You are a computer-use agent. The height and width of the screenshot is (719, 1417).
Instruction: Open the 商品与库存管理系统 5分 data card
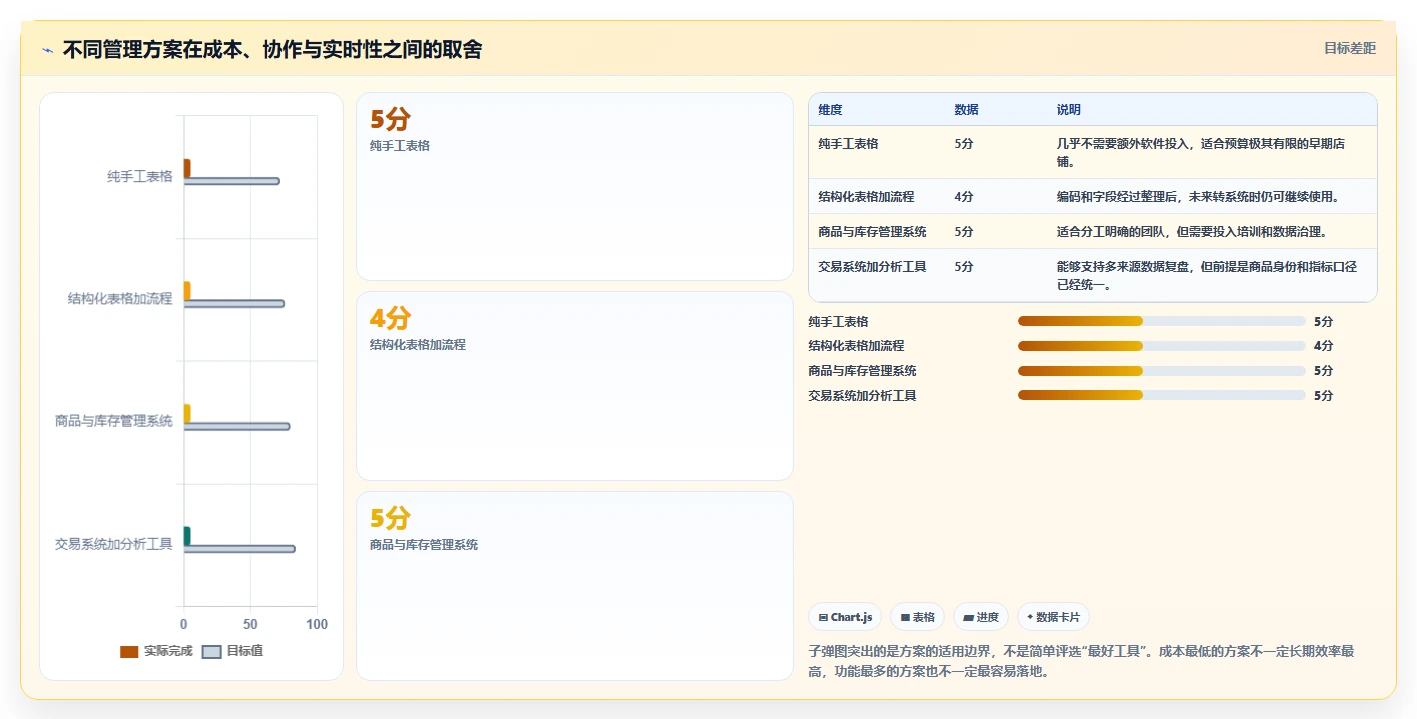[575, 586]
